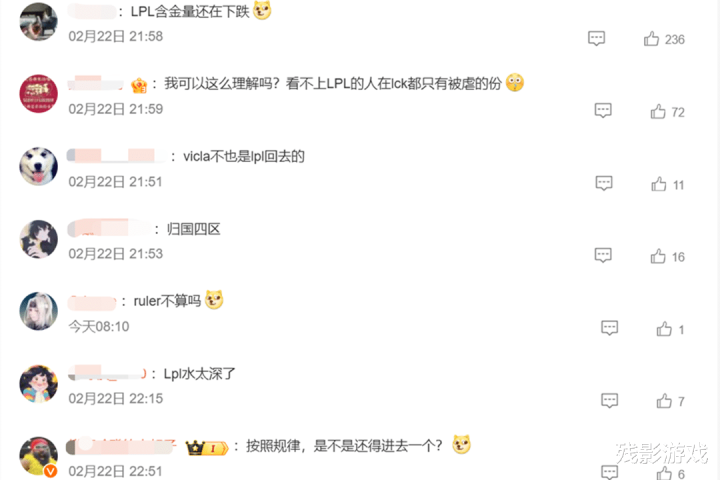Screen dimensions: 720x480
Task: Reply to the Lpl水太深了 comment
Action: 609,401
